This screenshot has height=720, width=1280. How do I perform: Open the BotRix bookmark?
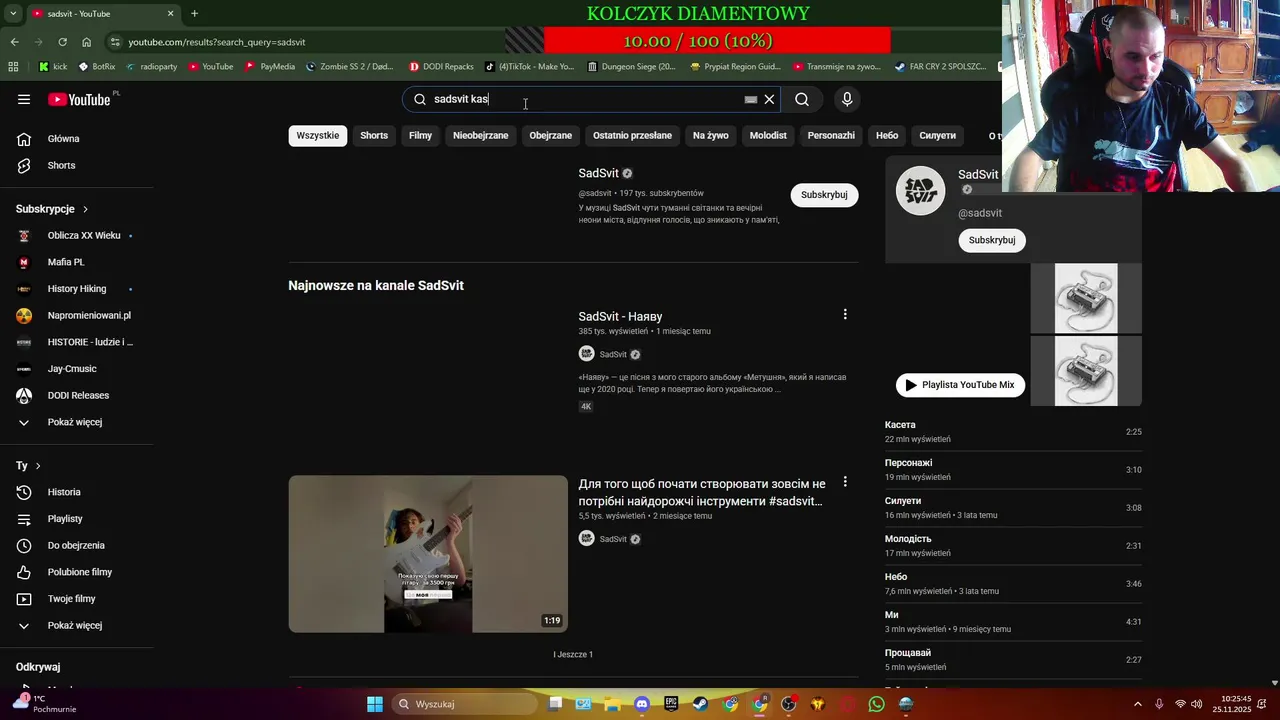click(x=97, y=67)
